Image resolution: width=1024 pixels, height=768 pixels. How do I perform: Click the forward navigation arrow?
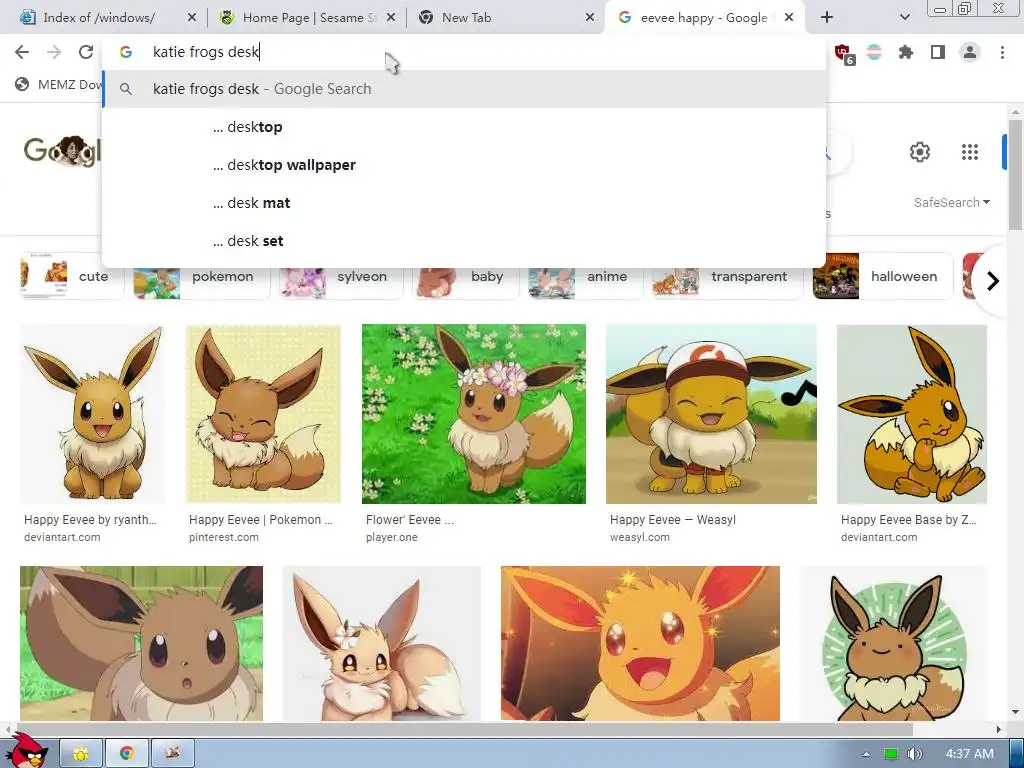(x=54, y=52)
